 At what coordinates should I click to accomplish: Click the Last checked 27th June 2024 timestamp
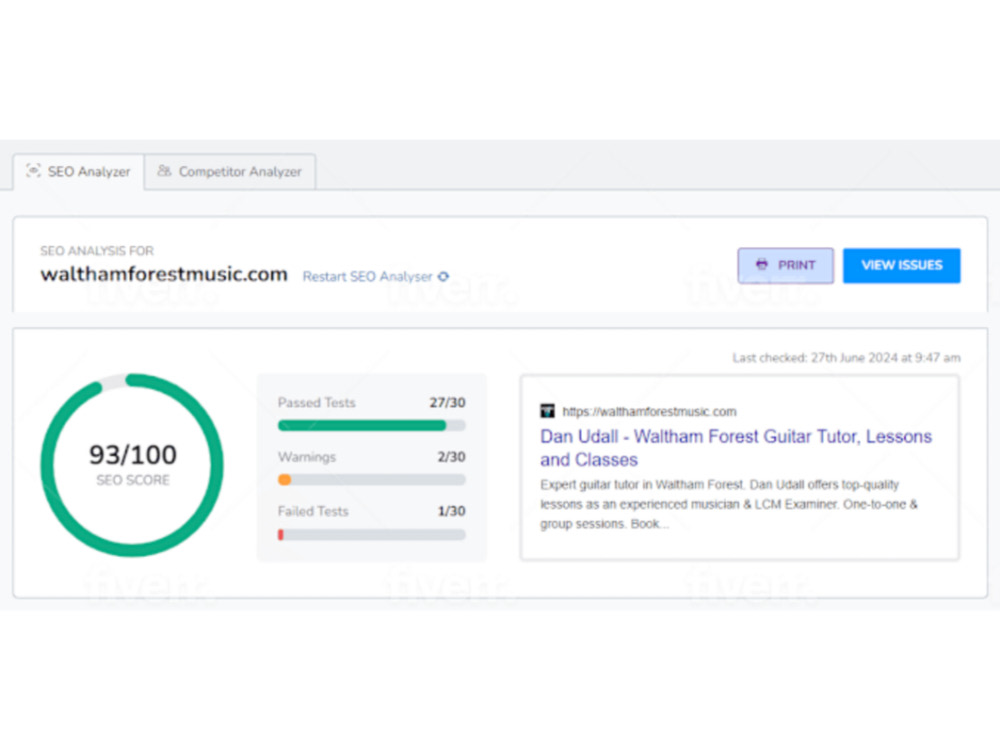click(x=846, y=358)
